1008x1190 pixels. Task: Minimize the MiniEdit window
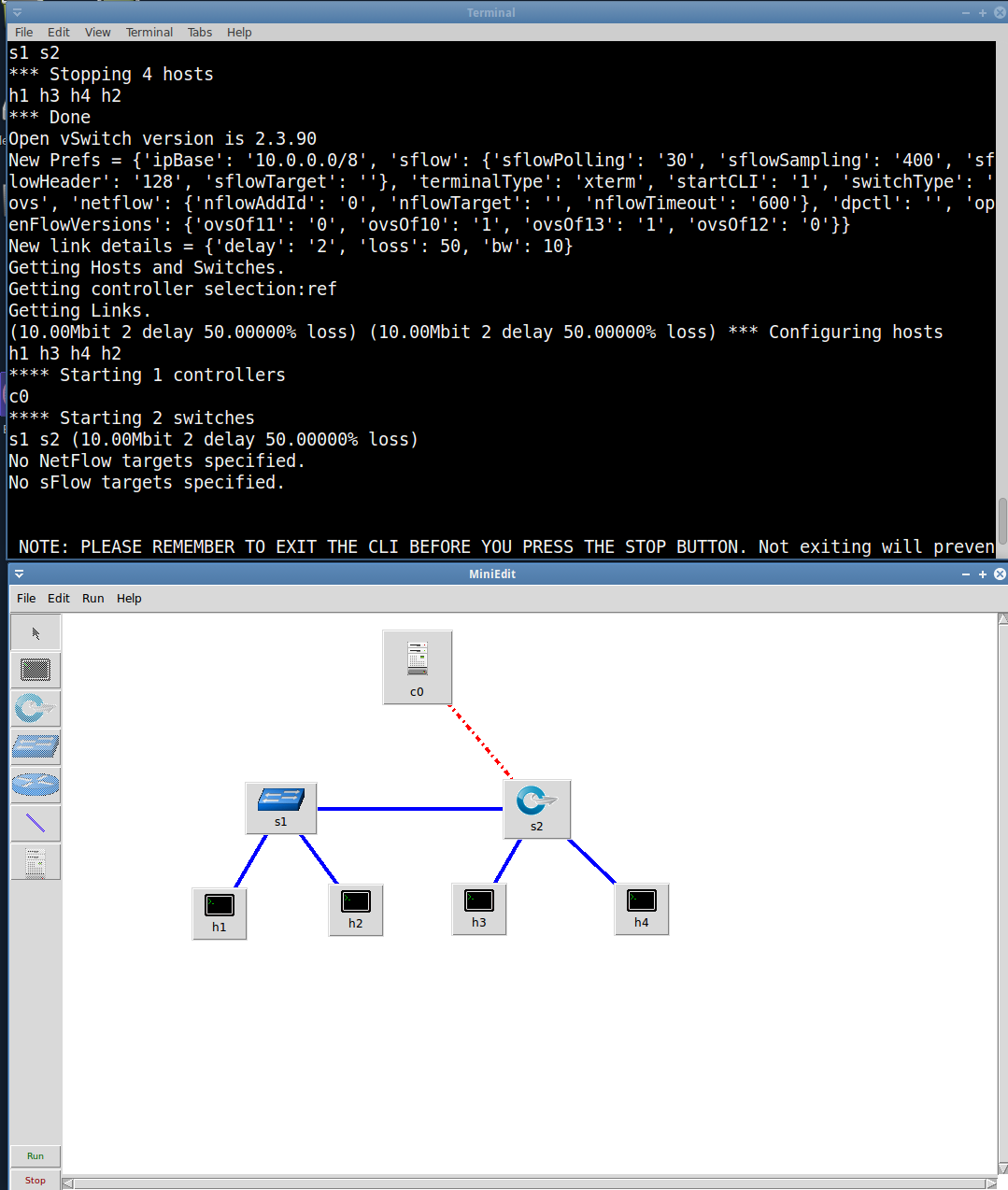pyautogui.click(x=966, y=574)
